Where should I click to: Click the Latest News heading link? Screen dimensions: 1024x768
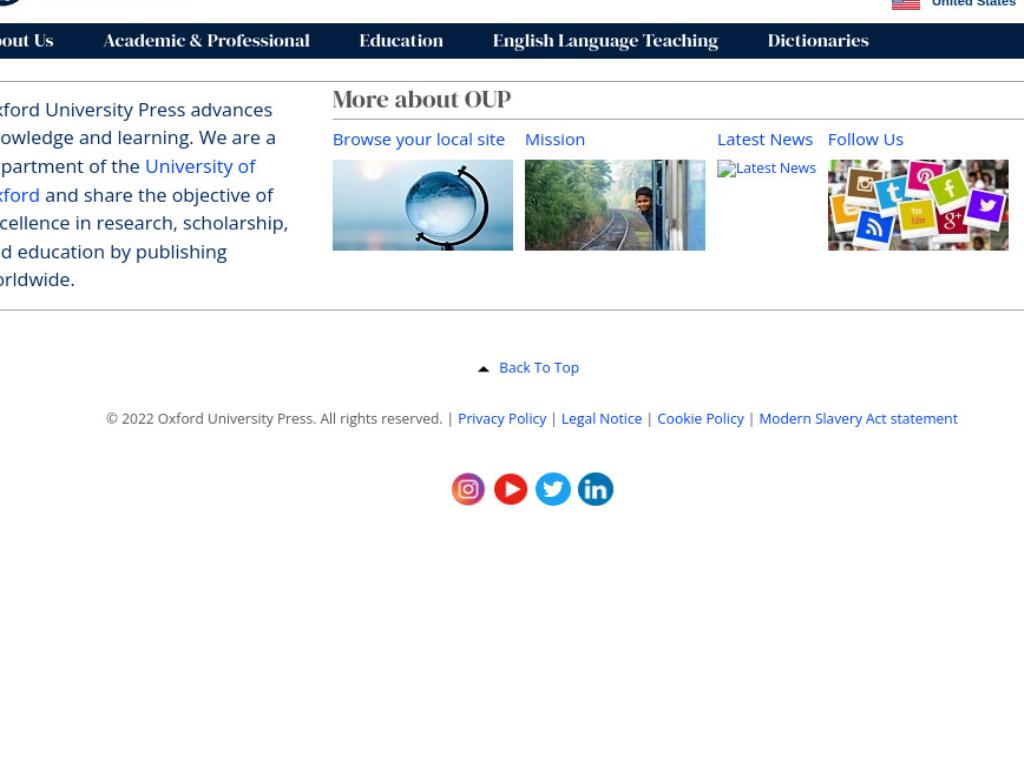pos(765,140)
